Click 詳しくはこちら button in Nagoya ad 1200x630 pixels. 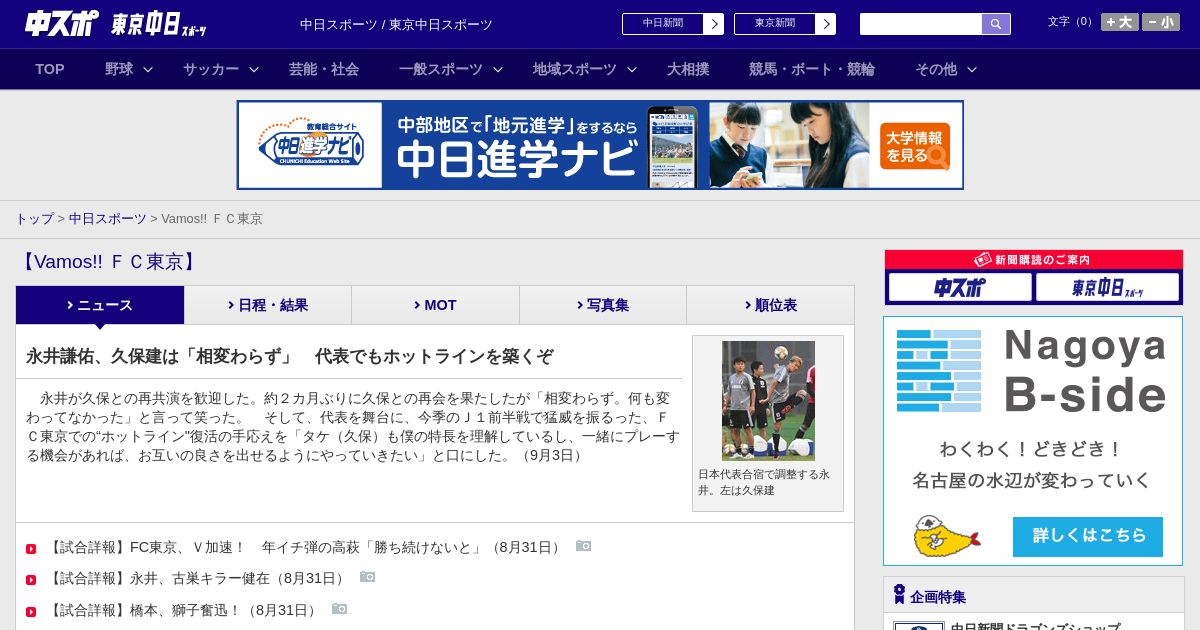1088,537
